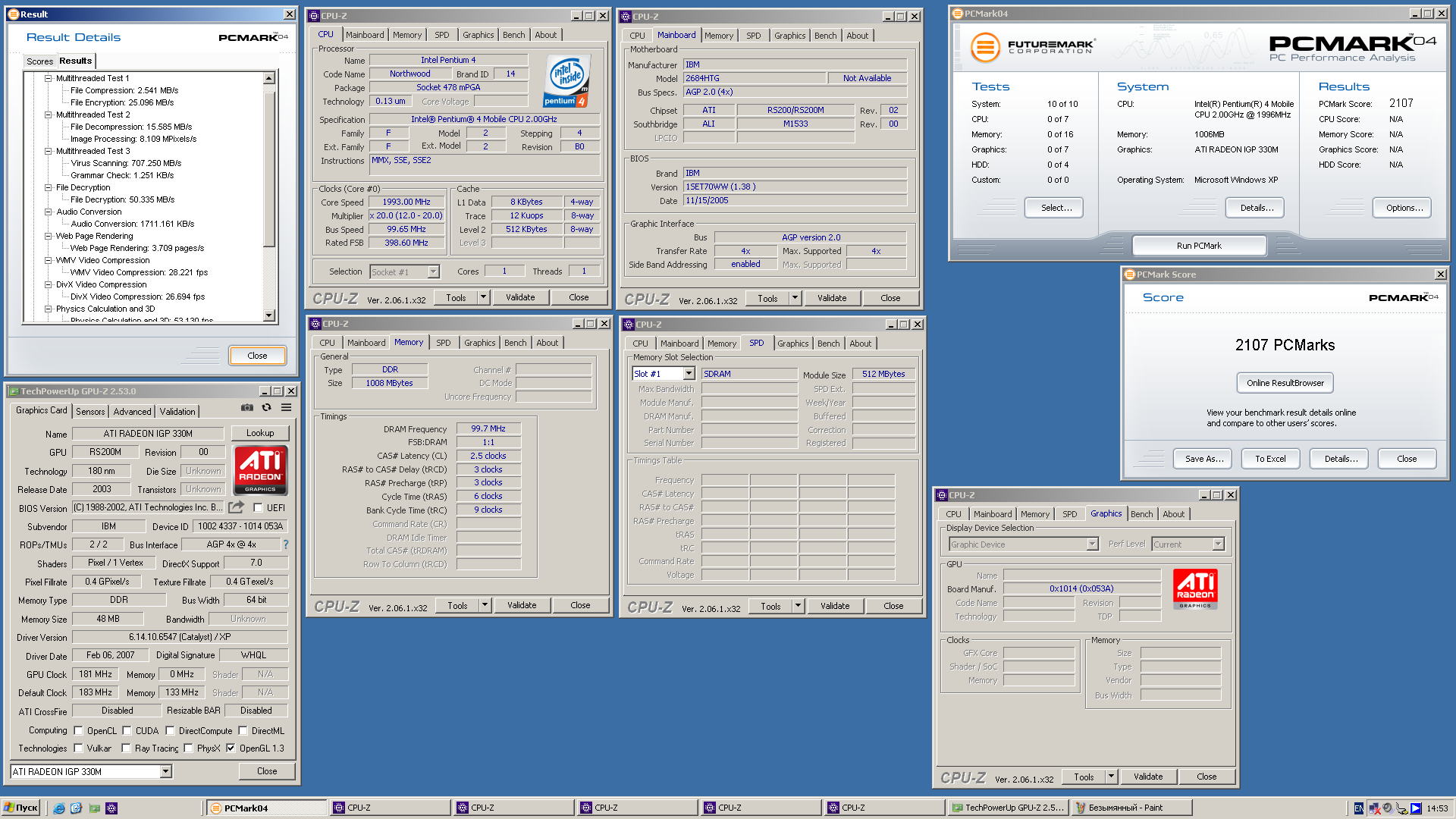This screenshot has width=1456, height=819.
Task: Click the bus interface question mark in GPU-Z
Action: pos(286,544)
